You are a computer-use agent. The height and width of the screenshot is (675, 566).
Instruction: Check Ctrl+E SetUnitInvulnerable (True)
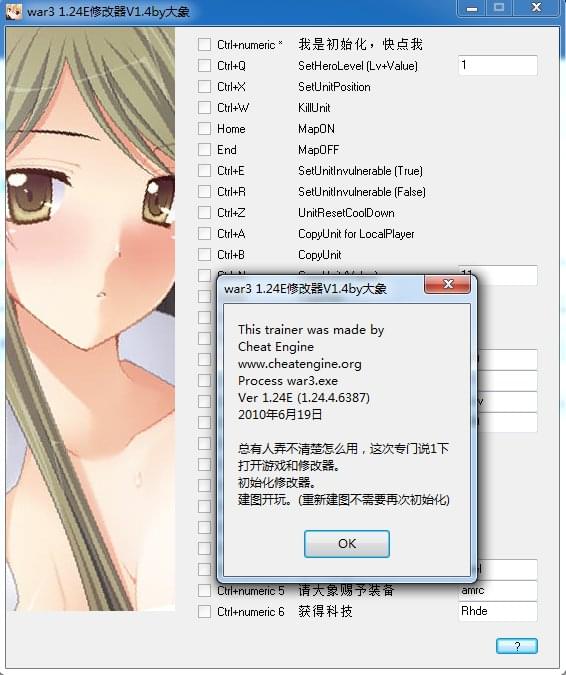(204, 170)
